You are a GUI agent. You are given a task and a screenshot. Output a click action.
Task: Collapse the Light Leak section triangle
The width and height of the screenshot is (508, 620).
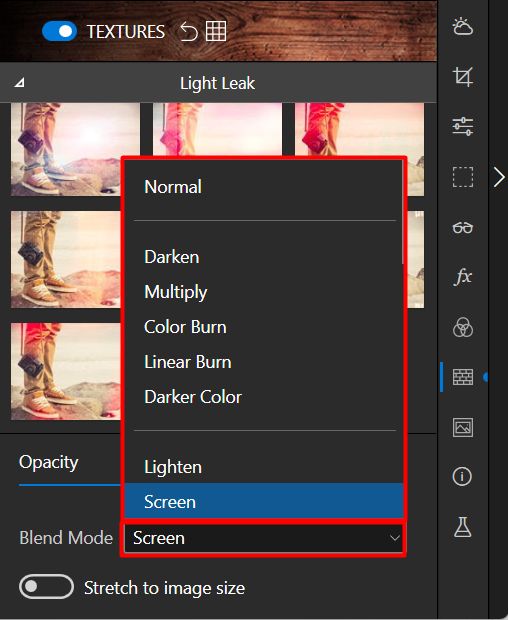[20, 83]
